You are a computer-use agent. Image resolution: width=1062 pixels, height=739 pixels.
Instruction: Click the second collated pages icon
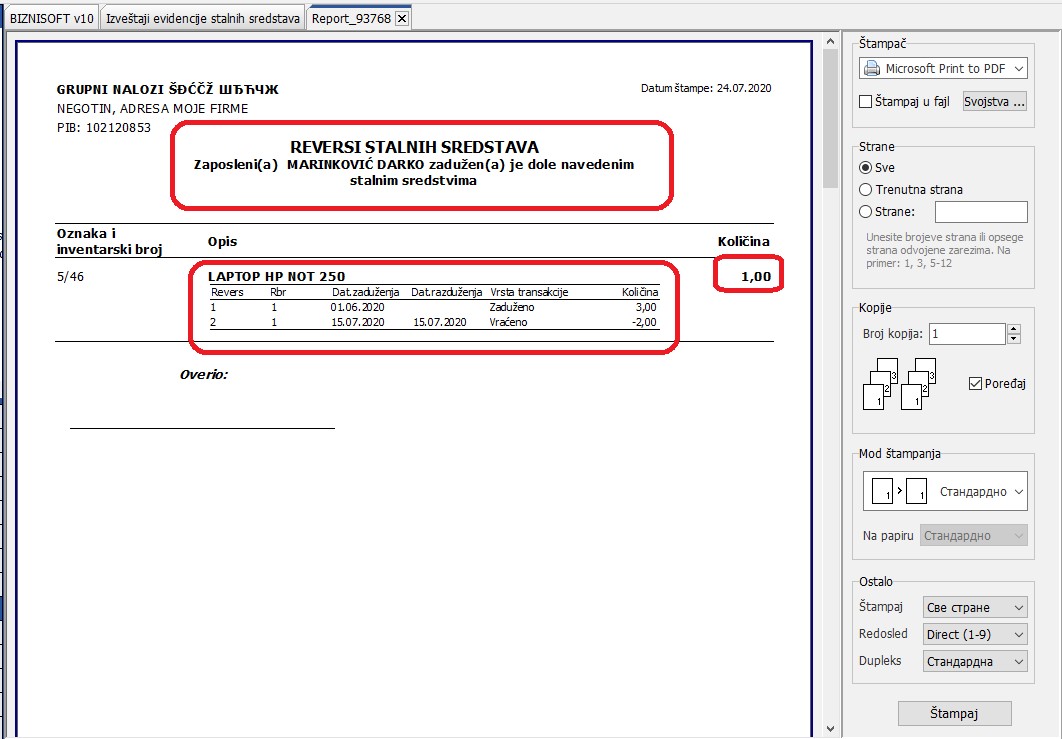coord(918,384)
